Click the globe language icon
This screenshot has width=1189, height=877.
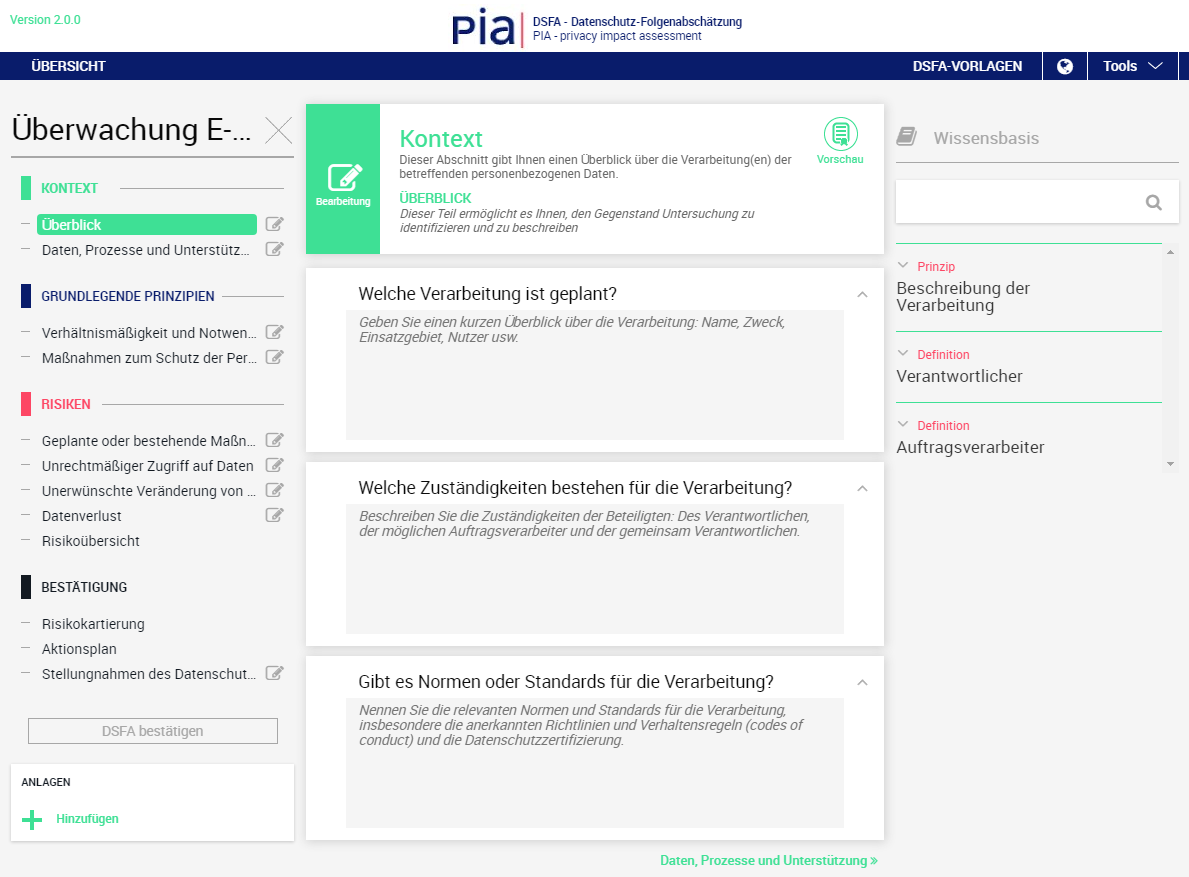[1065, 66]
